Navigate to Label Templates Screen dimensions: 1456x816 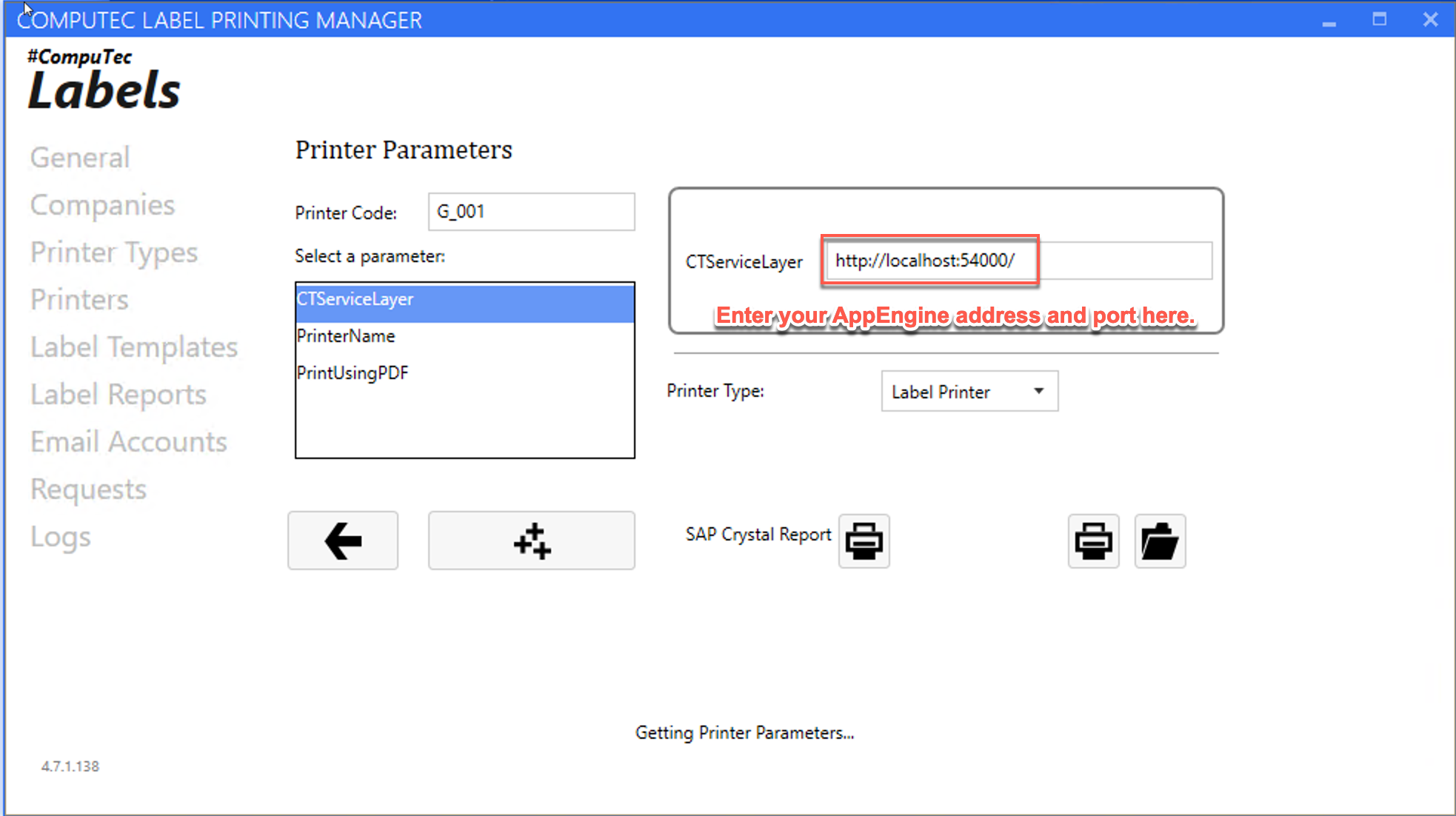[x=134, y=347]
